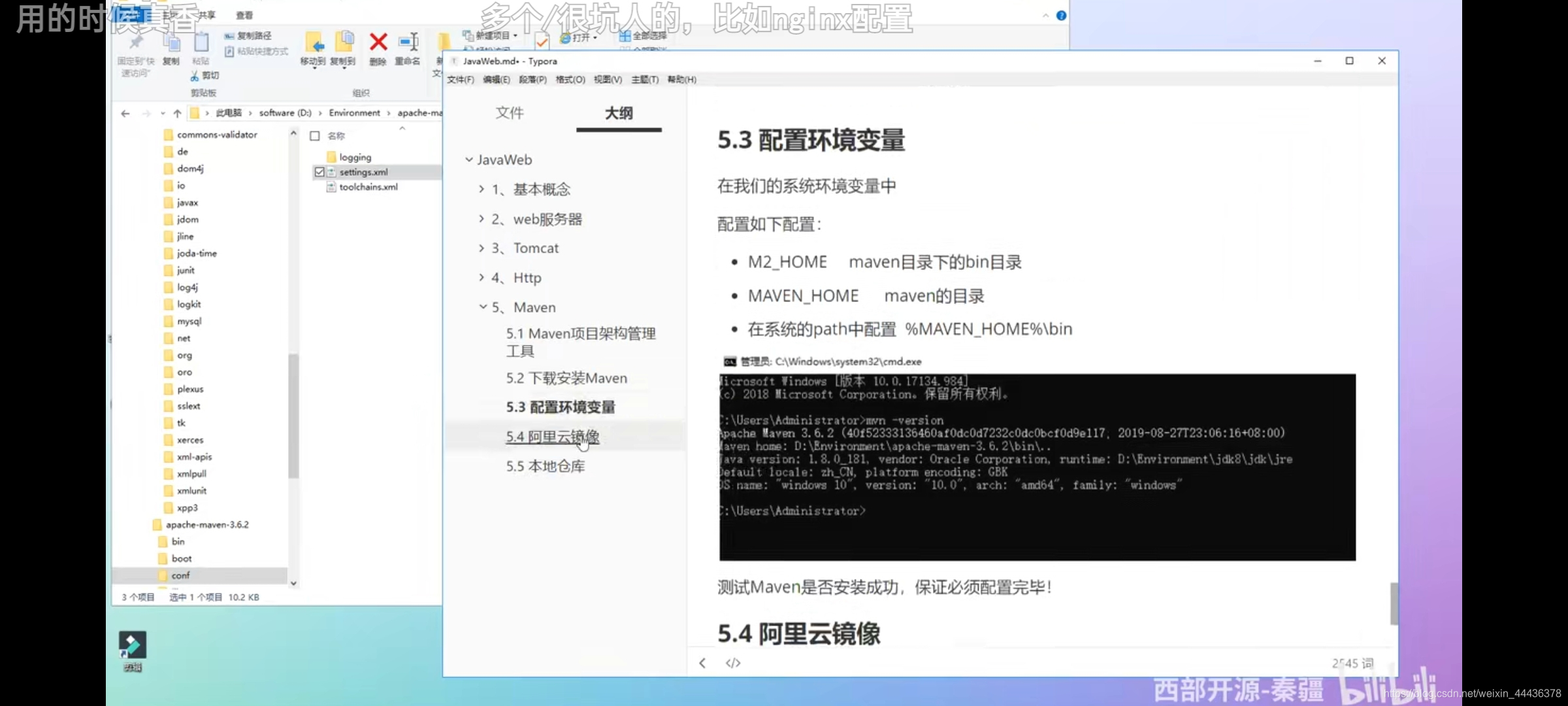Click the tree pane scrollbar thumb
The image size is (1568, 706).
click(x=293, y=416)
